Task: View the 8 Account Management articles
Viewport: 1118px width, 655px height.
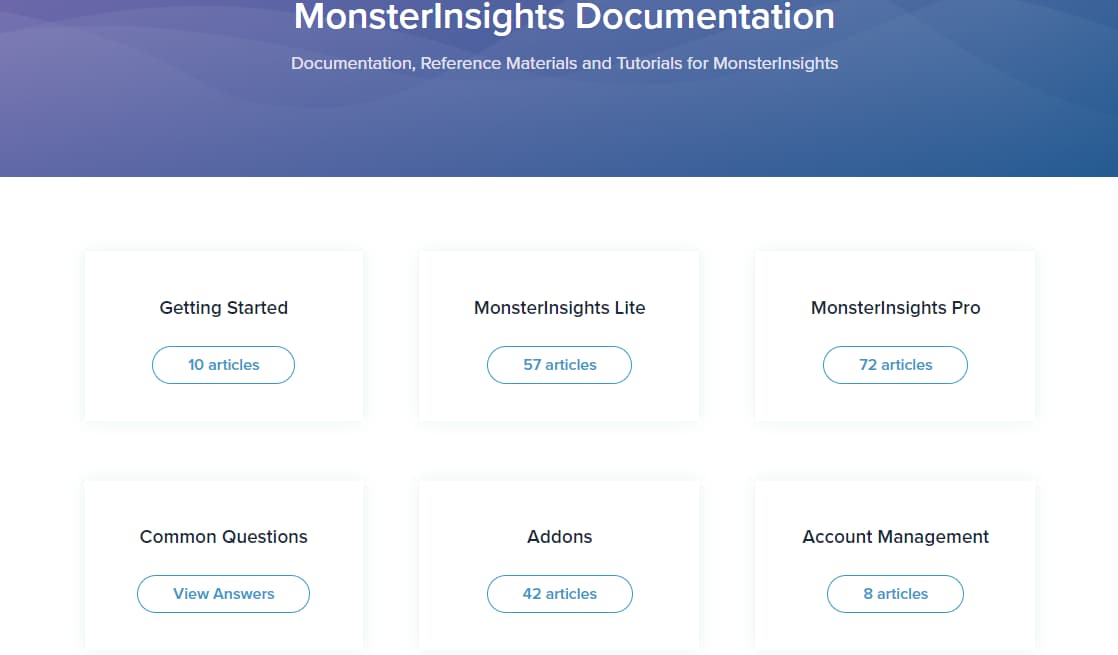Action: pyautogui.click(x=894, y=593)
